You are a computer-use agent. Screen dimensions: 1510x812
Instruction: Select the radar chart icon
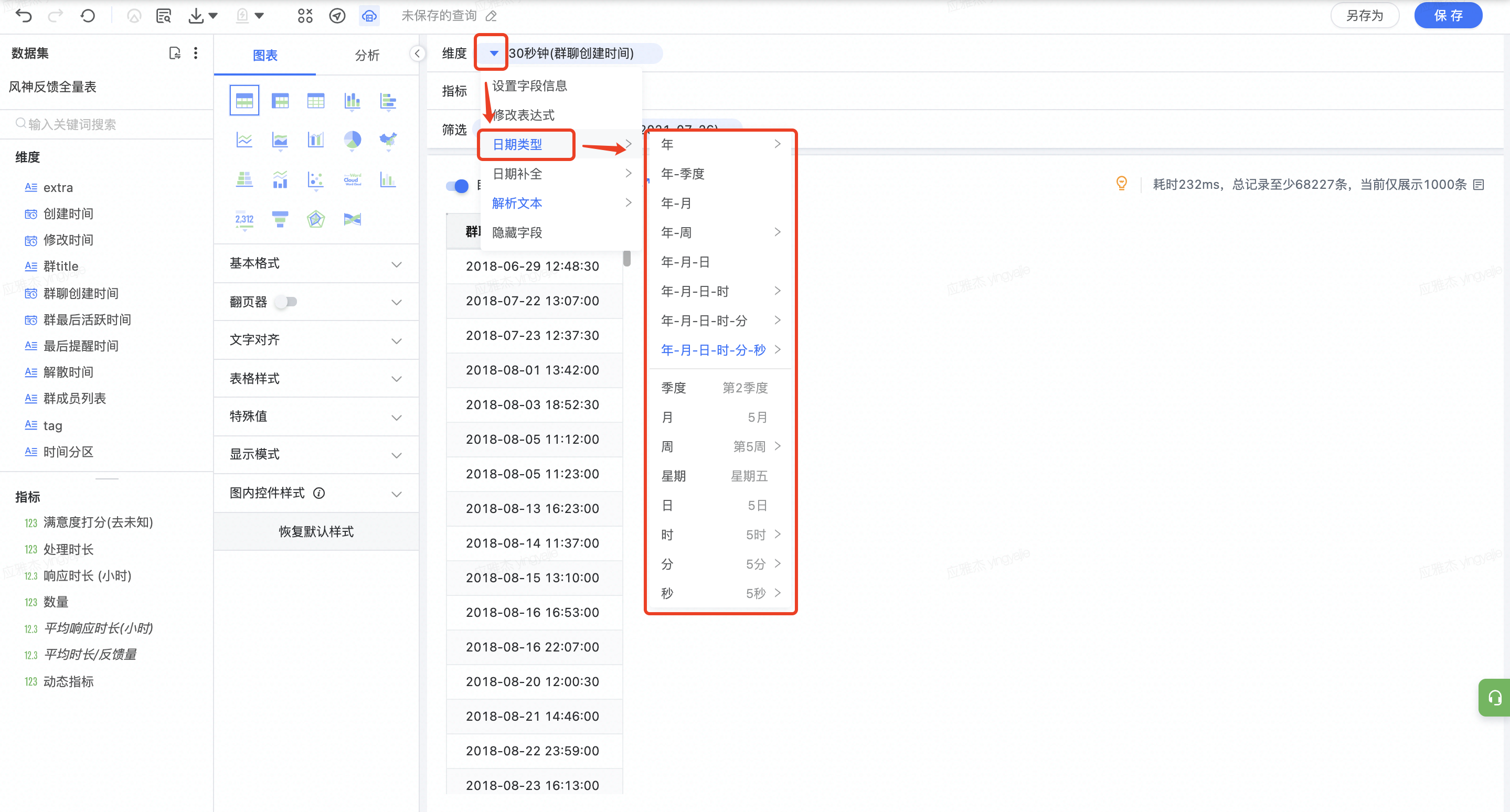[x=316, y=219]
